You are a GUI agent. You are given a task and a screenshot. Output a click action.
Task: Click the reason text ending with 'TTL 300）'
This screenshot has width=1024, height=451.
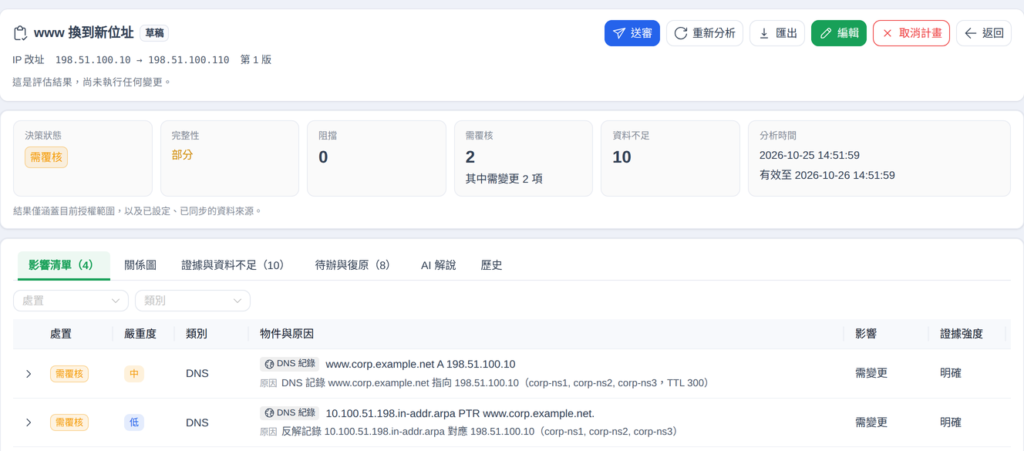pos(495,383)
